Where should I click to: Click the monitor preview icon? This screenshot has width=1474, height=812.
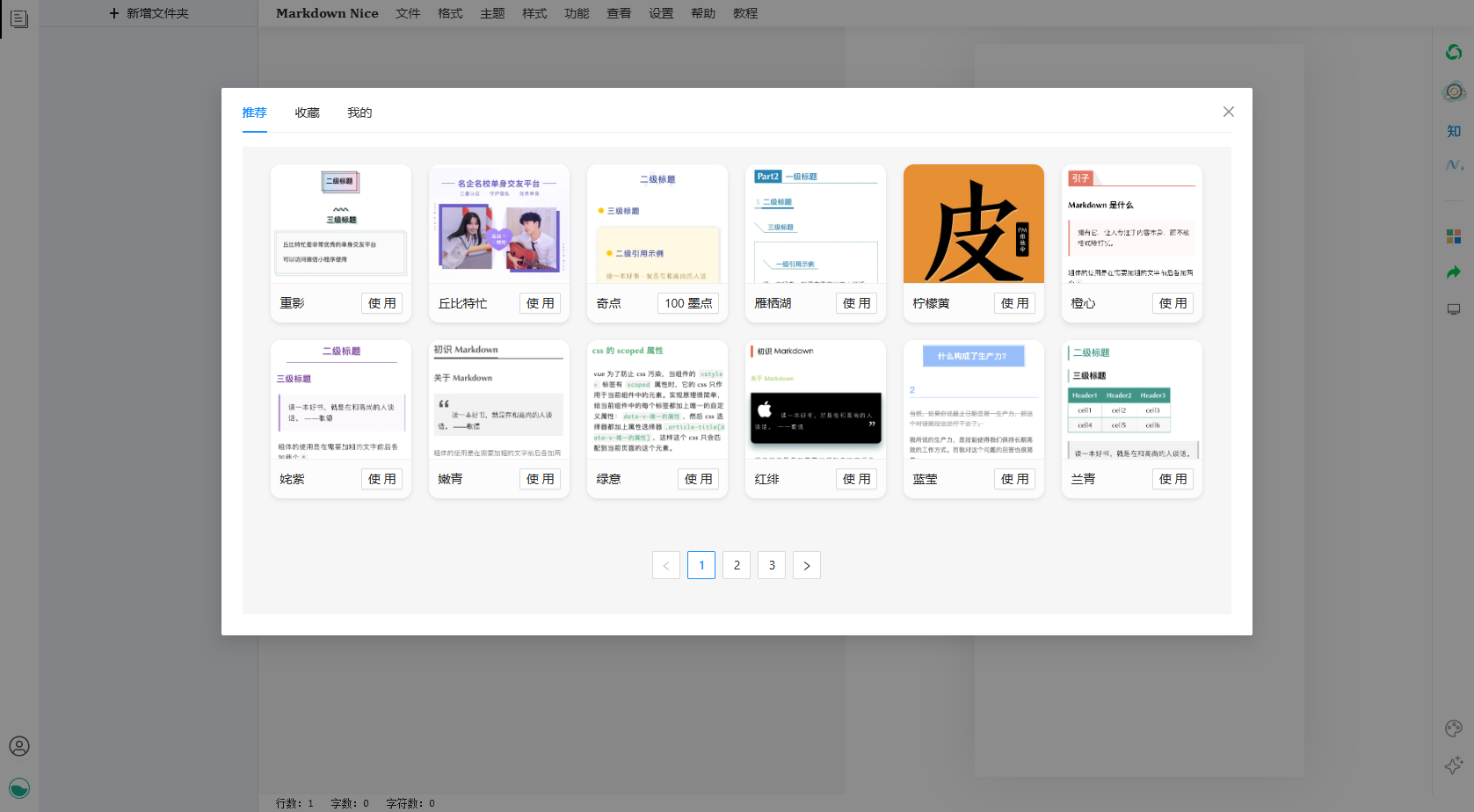(1454, 309)
